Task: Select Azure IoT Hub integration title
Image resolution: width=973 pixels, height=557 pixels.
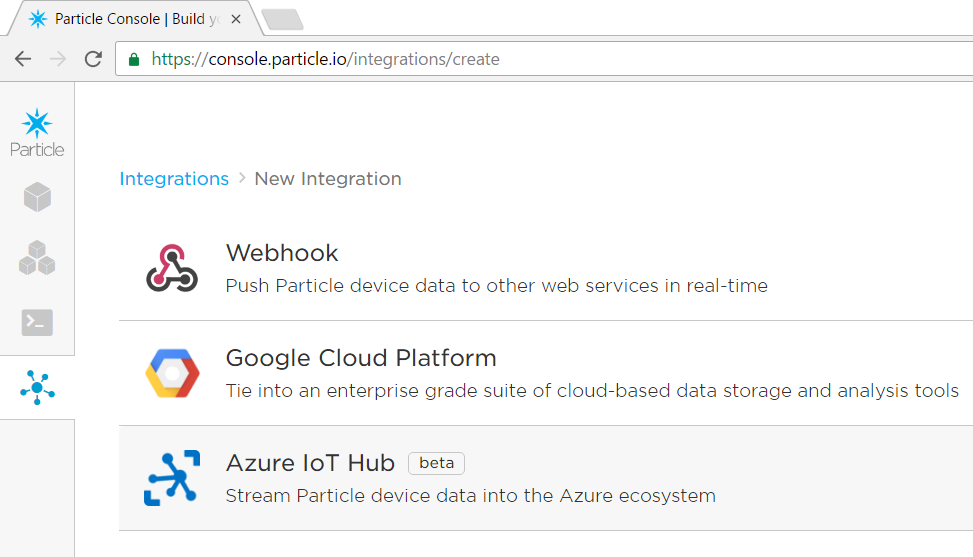Action: (x=310, y=463)
